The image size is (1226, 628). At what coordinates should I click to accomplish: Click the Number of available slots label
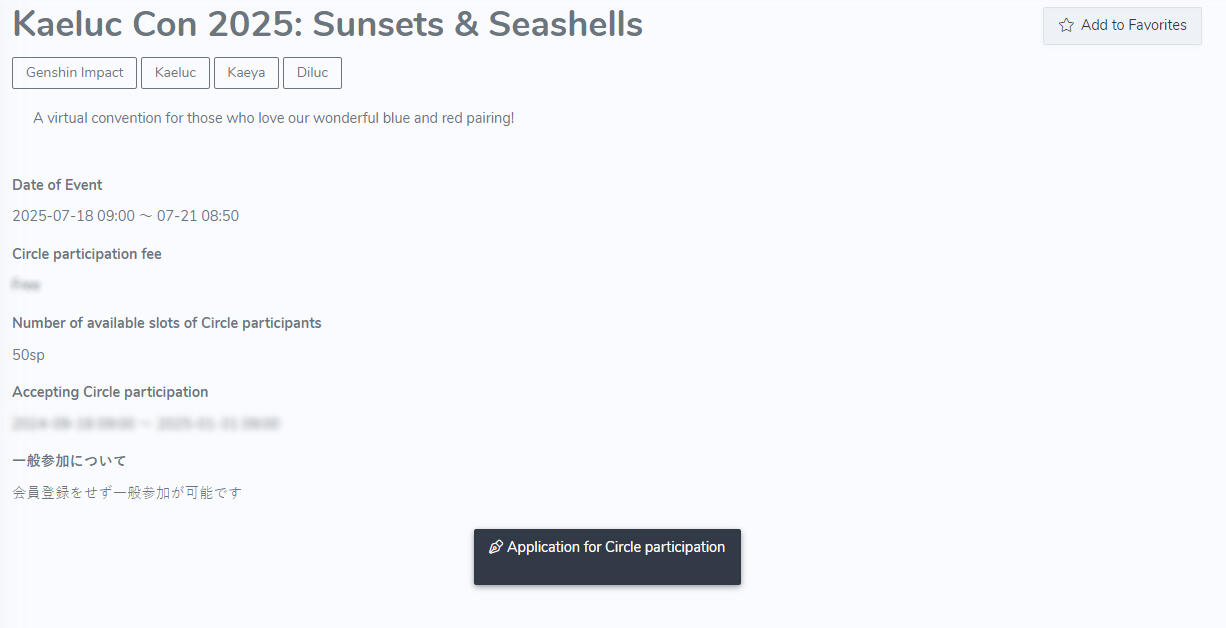click(167, 323)
